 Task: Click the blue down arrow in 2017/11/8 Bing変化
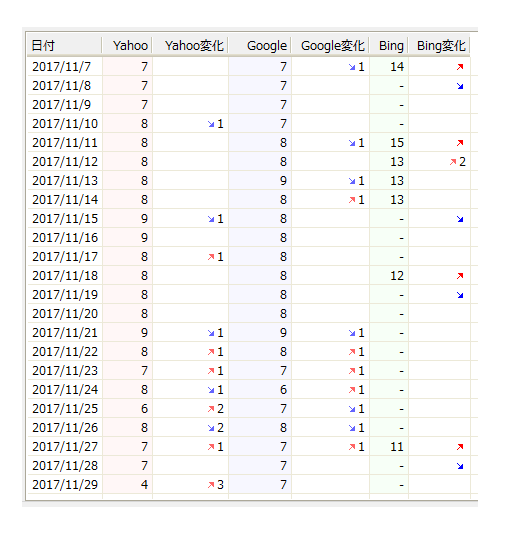tap(460, 86)
